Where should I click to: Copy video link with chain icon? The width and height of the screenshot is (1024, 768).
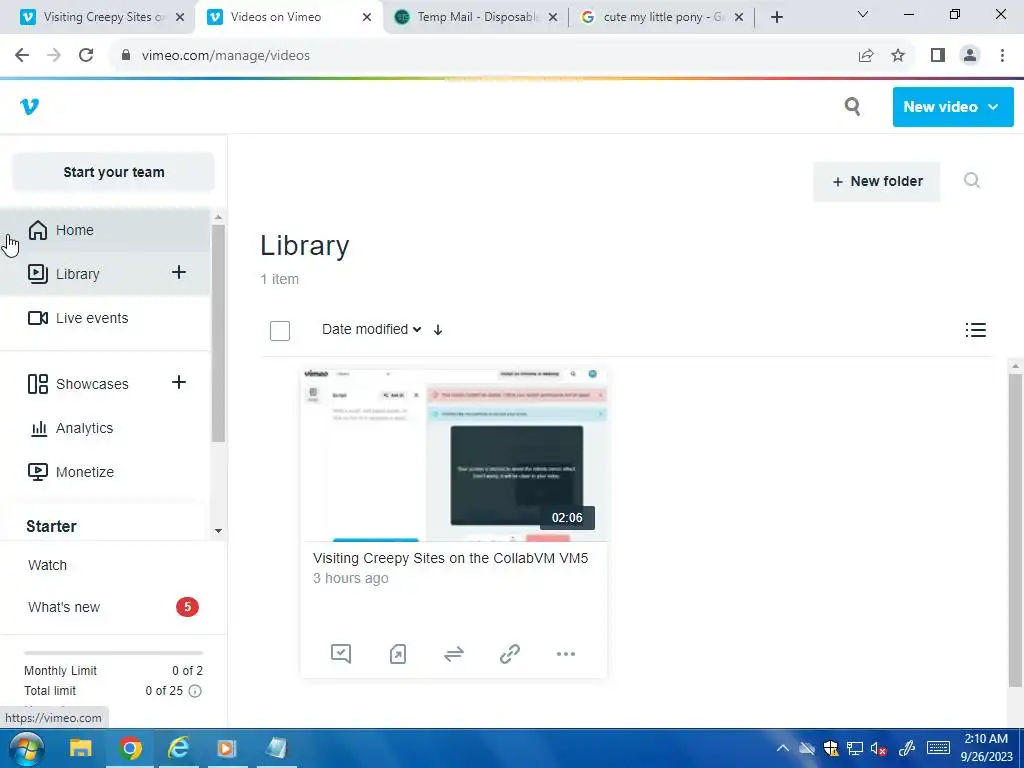(x=509, y=654)
